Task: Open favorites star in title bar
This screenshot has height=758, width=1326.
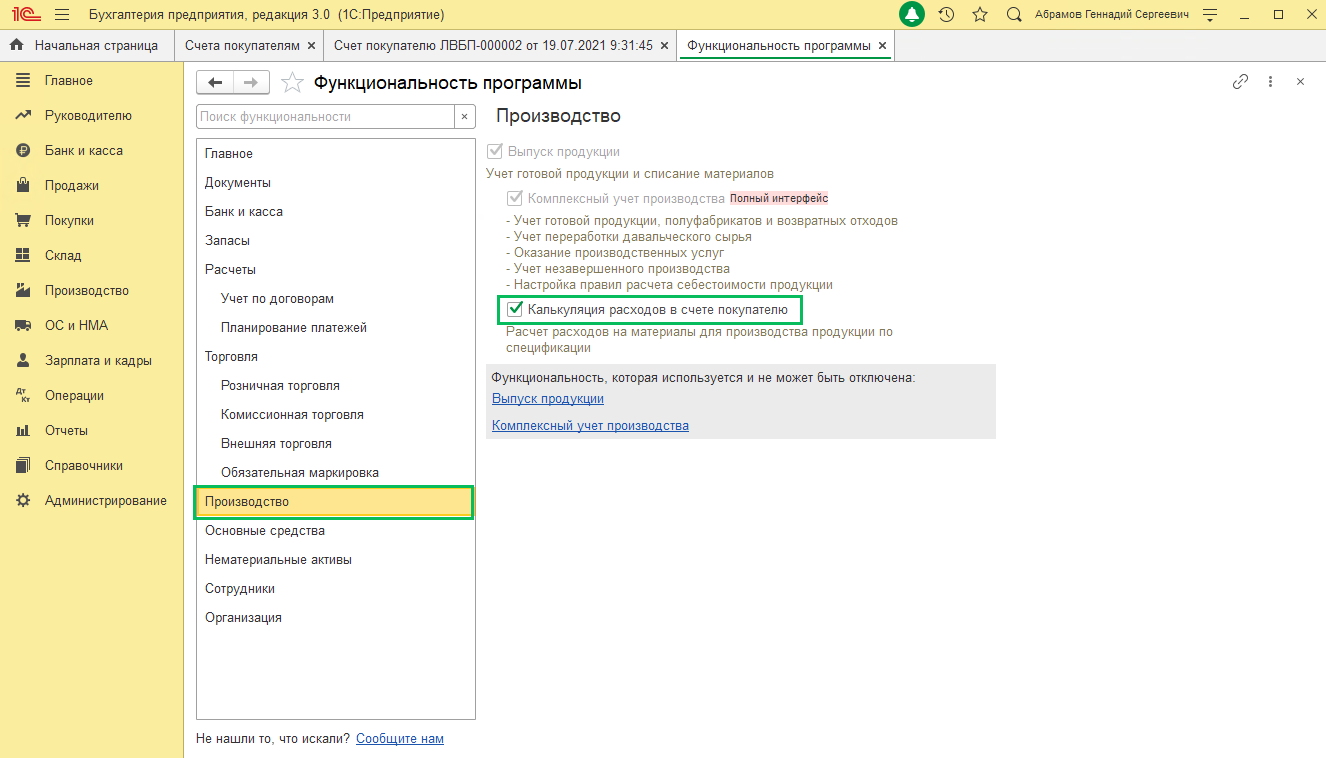Action: pos(980,15)
